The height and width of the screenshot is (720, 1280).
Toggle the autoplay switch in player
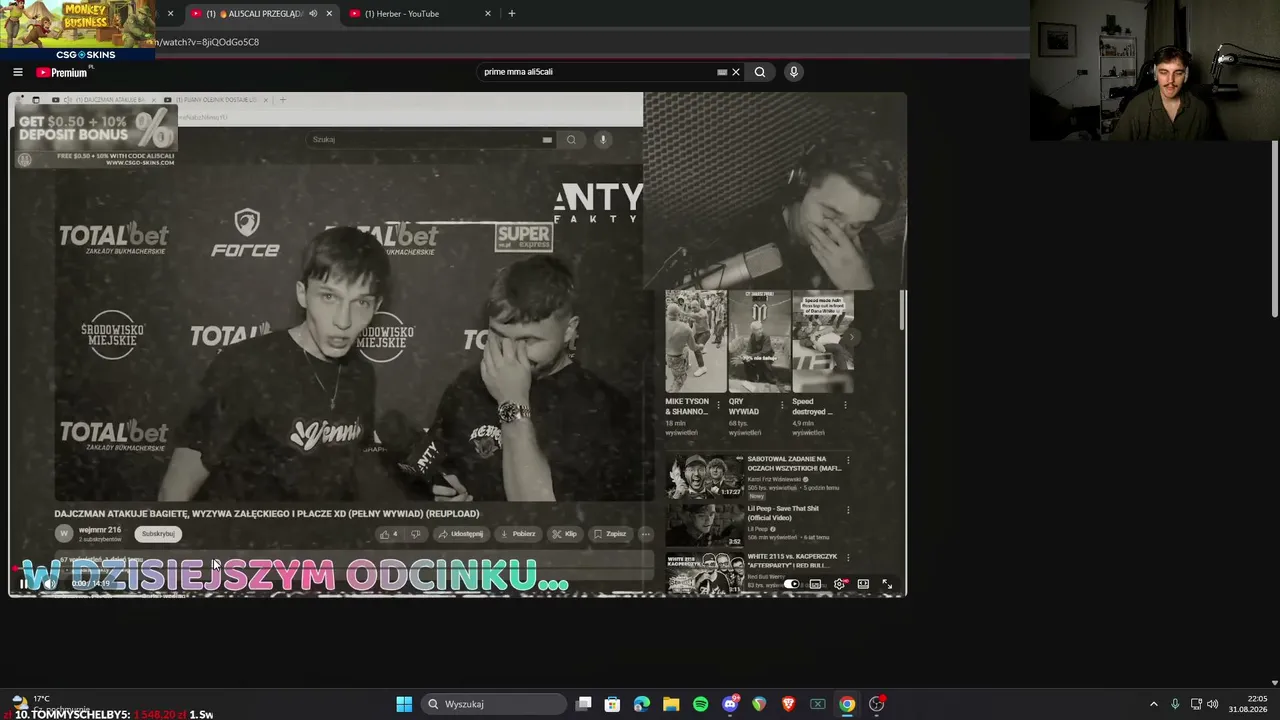[791, 584]
